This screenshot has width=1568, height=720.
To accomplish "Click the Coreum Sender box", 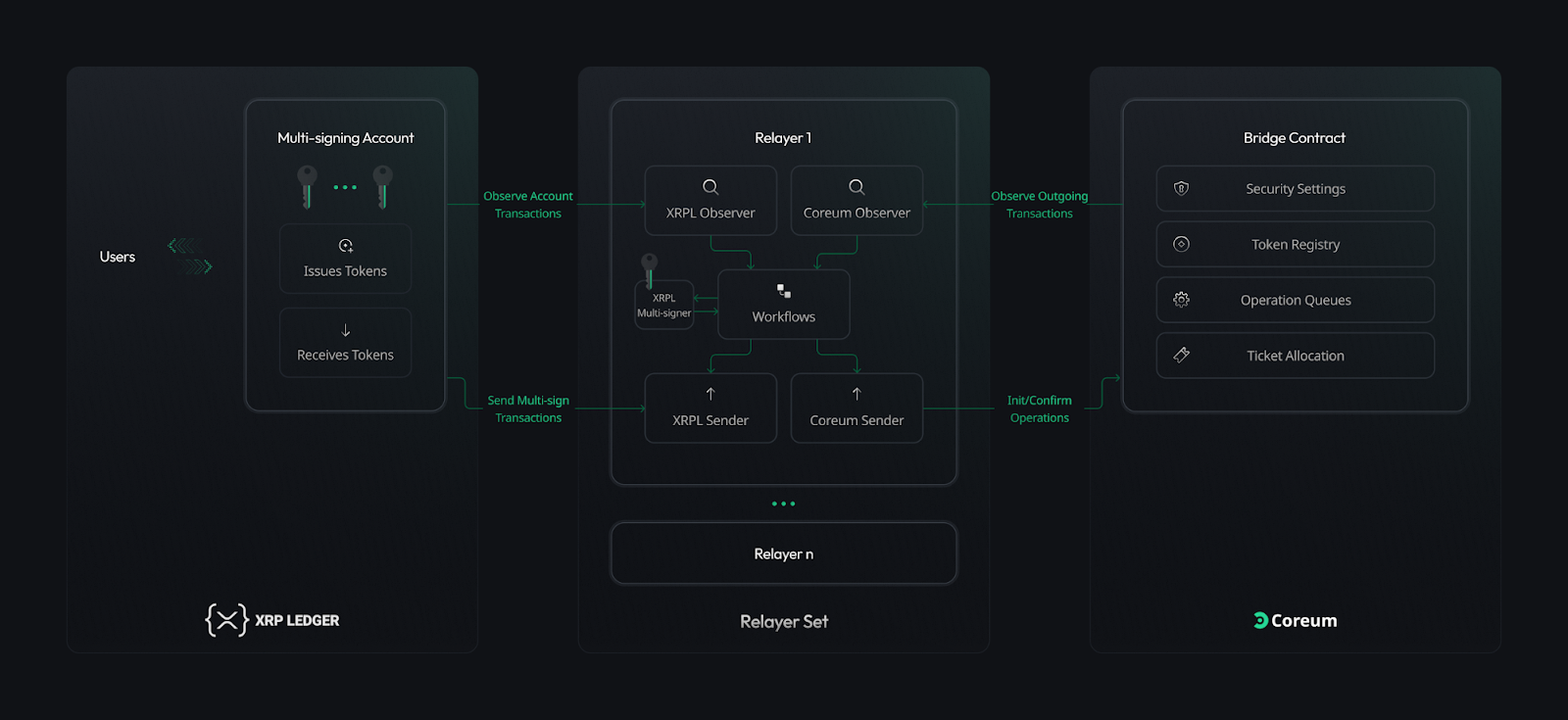I will click(857, 408).
